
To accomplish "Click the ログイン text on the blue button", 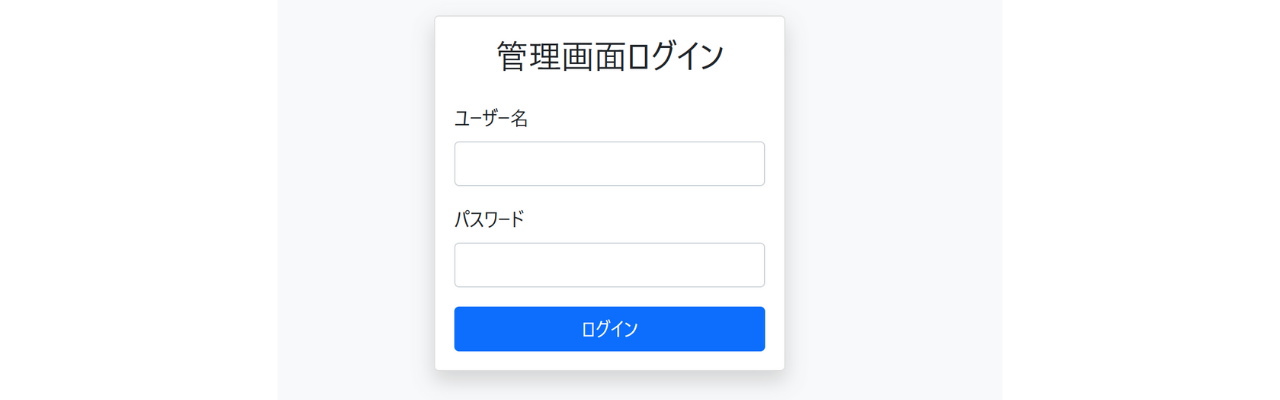I will pyautogui.click(x=609, y=329).
